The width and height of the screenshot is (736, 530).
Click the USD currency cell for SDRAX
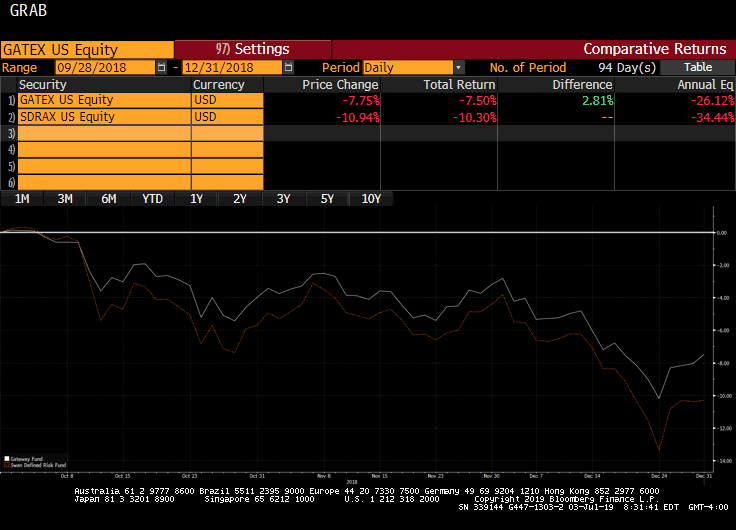[228, 117]
